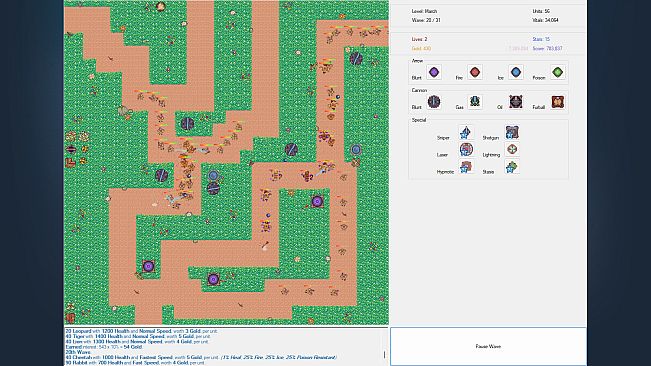This screenshot has height=366, width=651.
Task: Choose the Shotgun special tower icon
Action: (512, 132)
